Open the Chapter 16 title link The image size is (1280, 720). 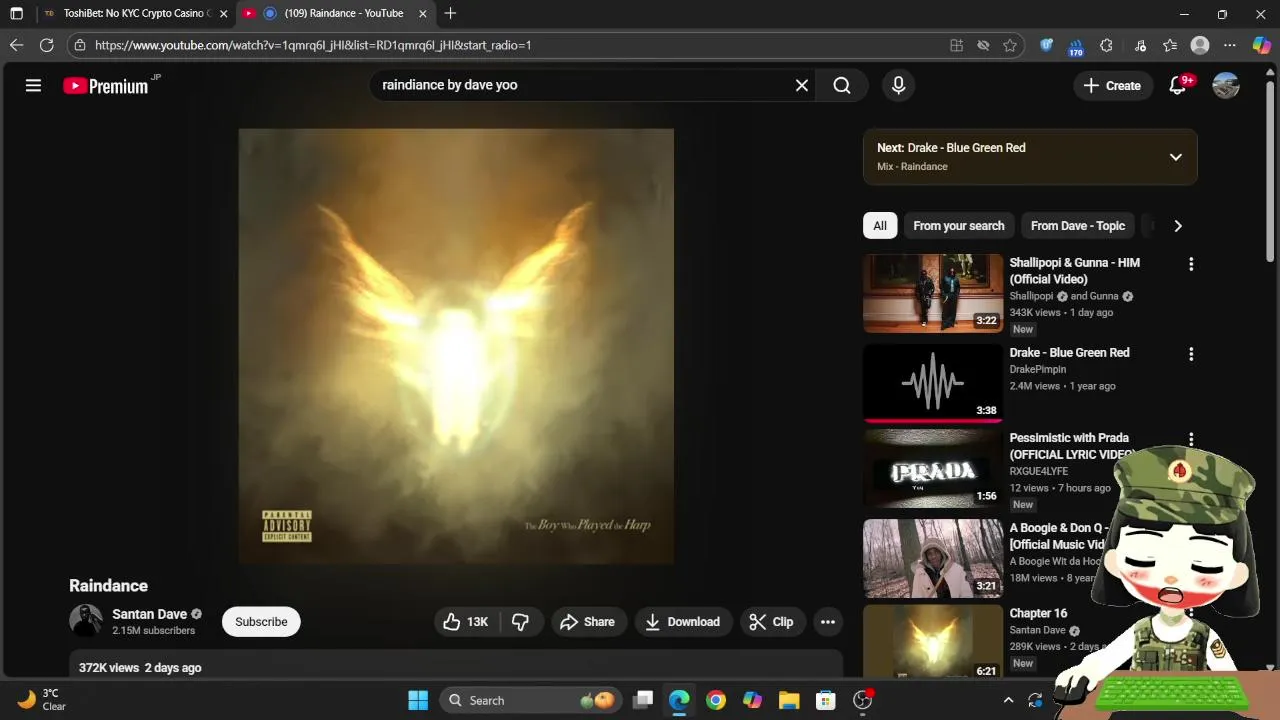tap(1038, 613)
